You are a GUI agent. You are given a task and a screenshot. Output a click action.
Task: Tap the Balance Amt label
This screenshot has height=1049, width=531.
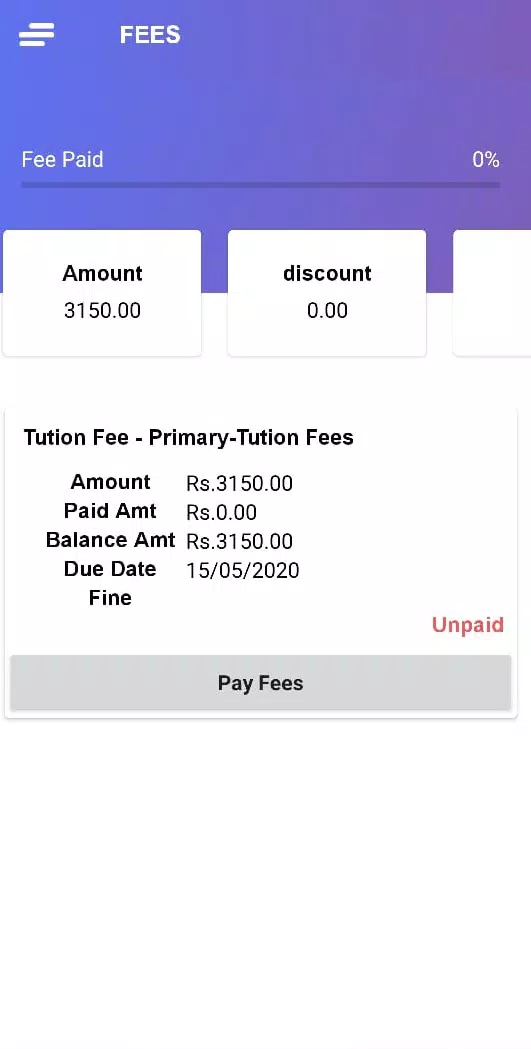(110, 540)
